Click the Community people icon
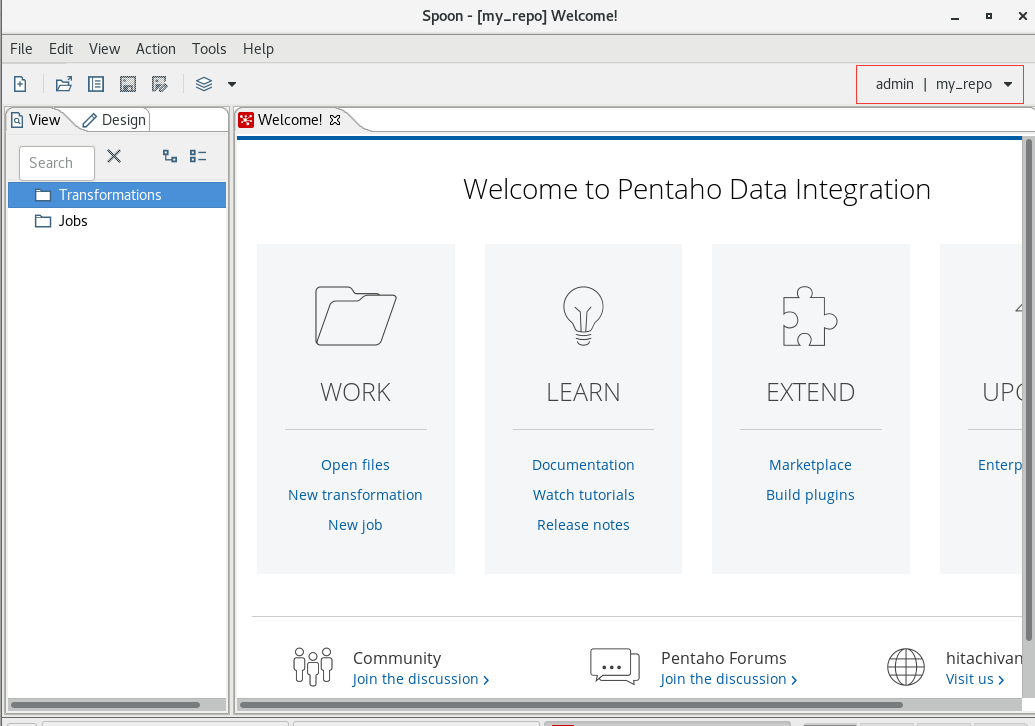This screenshot has height=726, width=1035. click(x=313, y=667)
